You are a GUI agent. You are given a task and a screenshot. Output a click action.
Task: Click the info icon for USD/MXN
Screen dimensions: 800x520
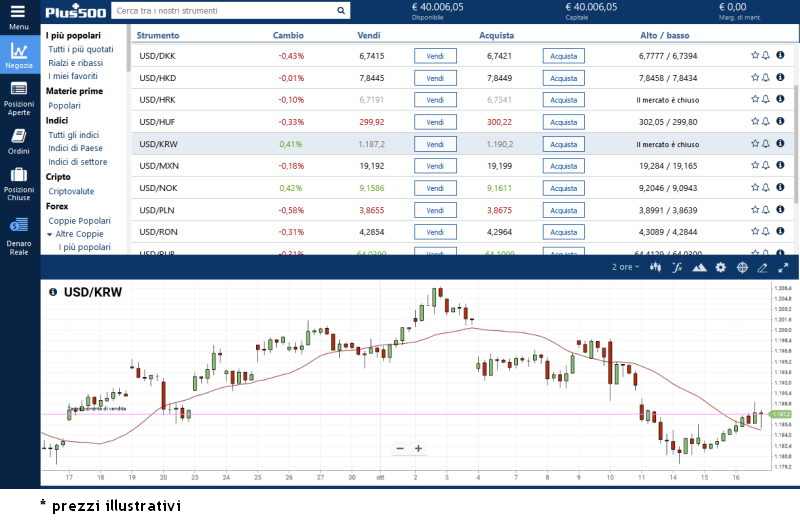(780, 166)
